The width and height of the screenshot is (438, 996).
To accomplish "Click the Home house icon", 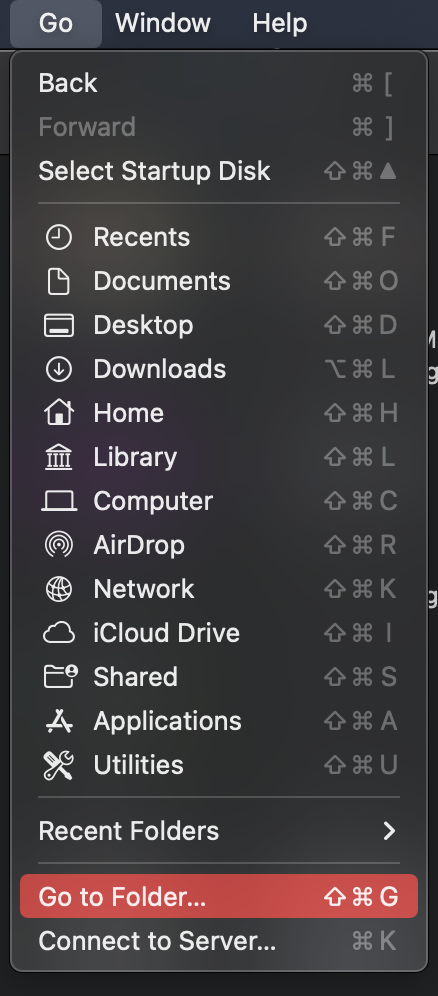I will [58, 413].
